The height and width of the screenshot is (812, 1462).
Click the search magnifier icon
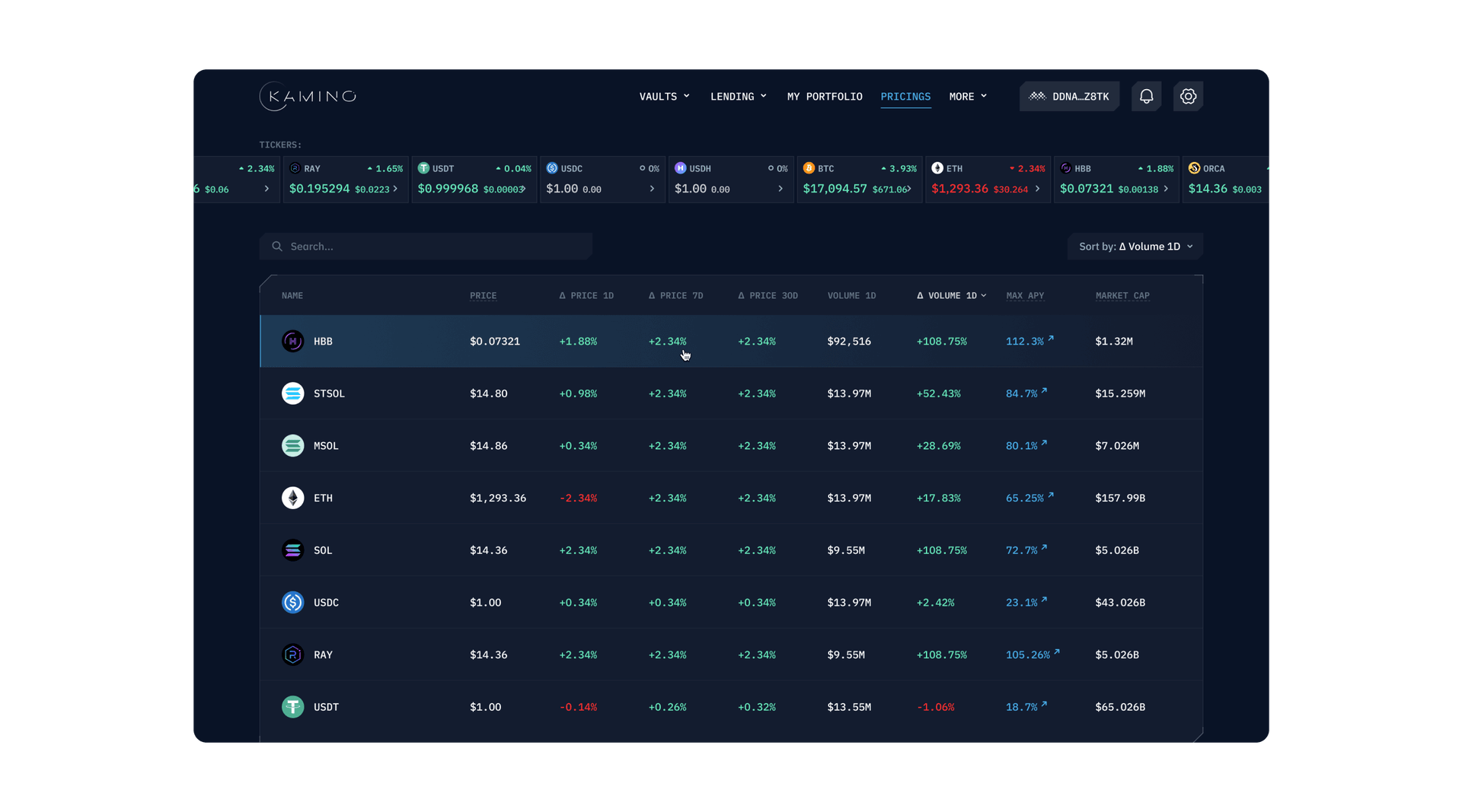[277, 247]
